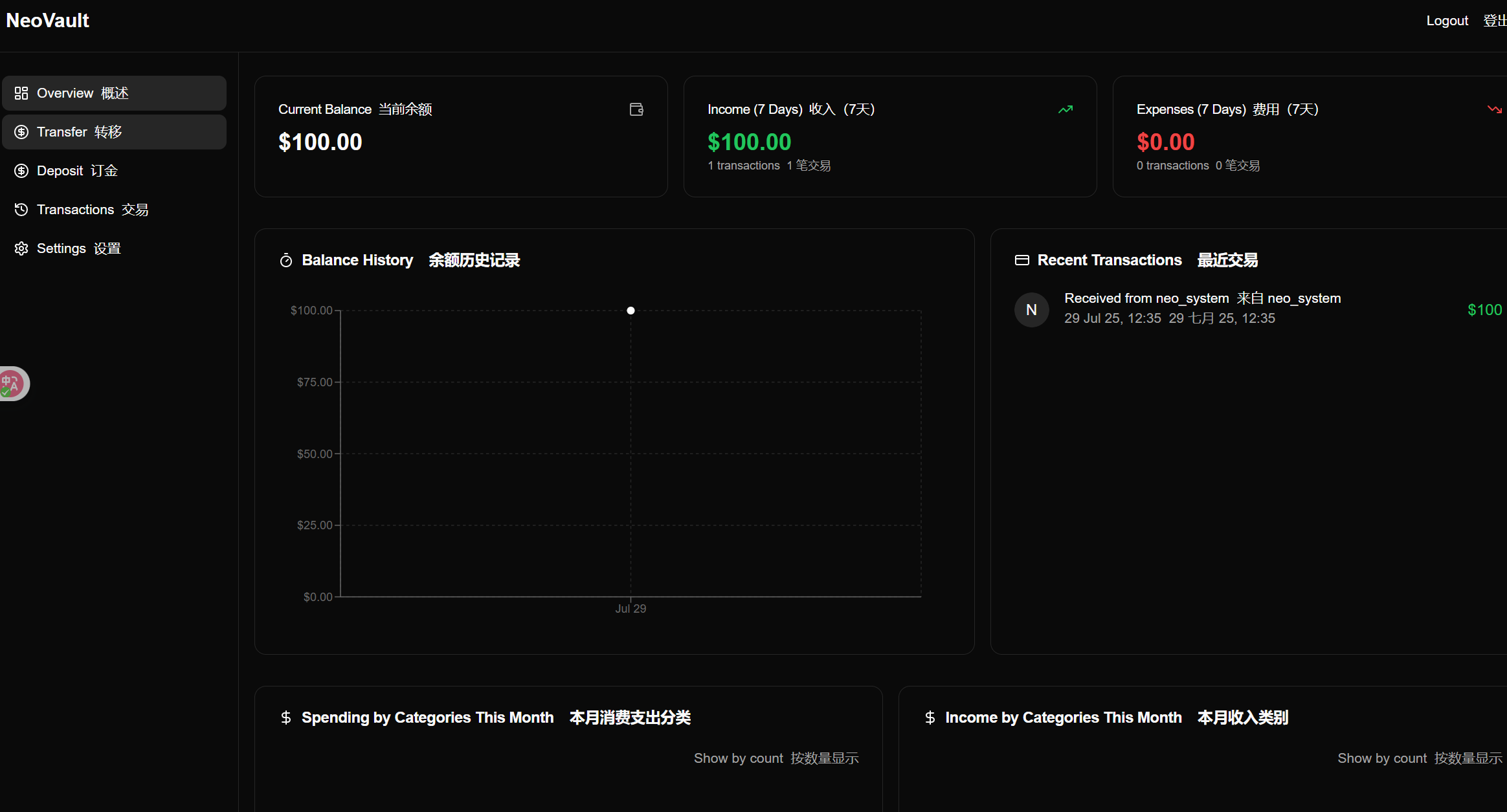Click the Jul 29 data point on chart
This screenshot has height=812, width=1507.
point(631,311)
